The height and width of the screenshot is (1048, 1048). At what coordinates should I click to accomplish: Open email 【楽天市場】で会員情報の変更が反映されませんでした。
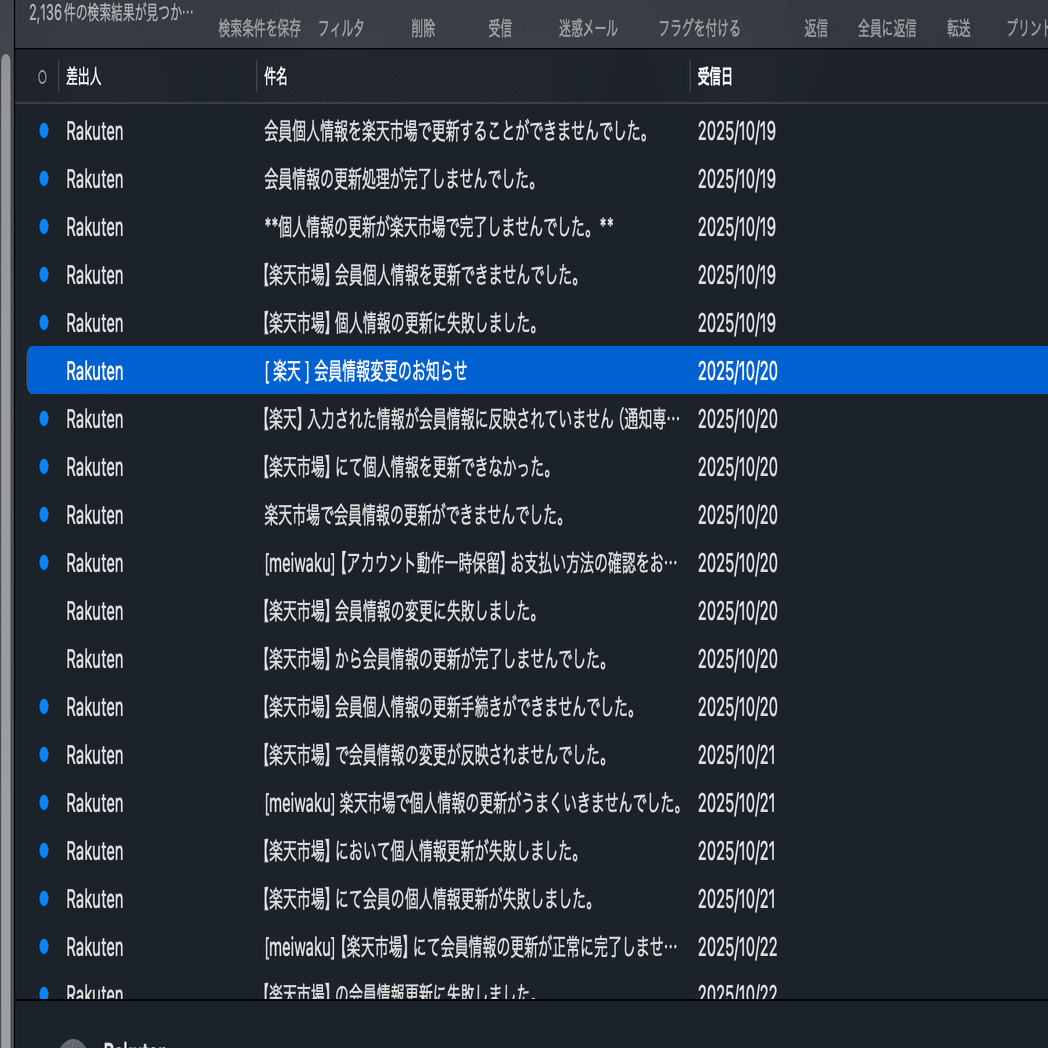tap(537, 755)
